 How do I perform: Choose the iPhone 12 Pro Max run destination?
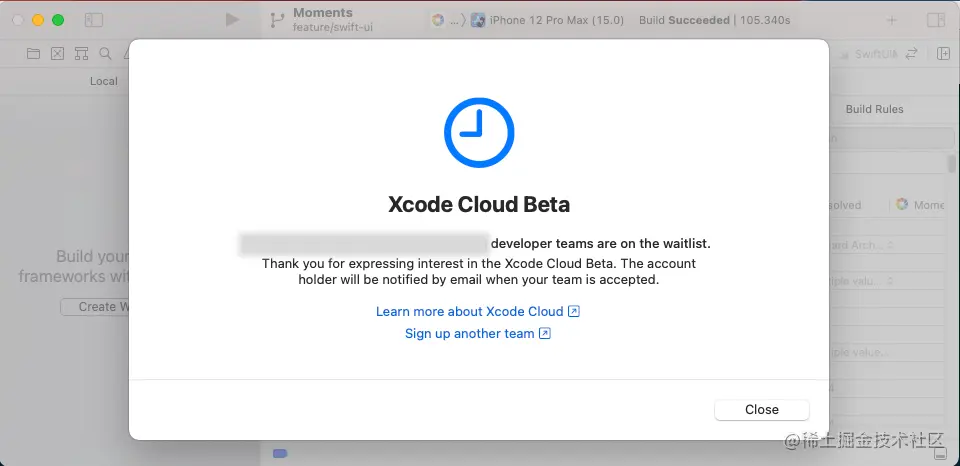pos(547,20)
